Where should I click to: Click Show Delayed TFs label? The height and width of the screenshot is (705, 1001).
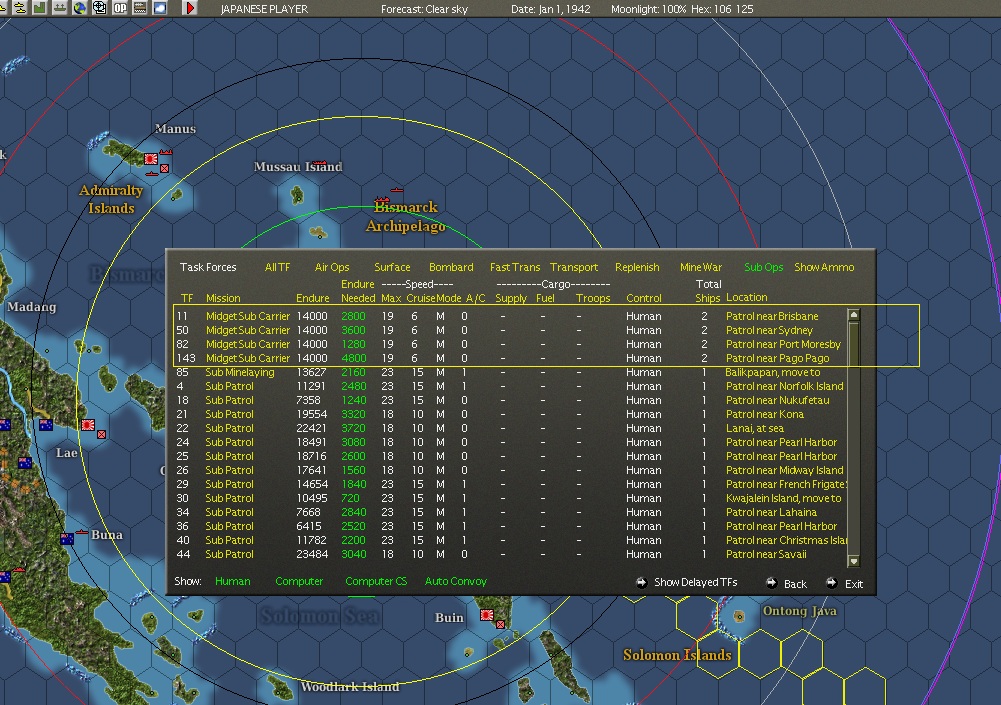696,582
